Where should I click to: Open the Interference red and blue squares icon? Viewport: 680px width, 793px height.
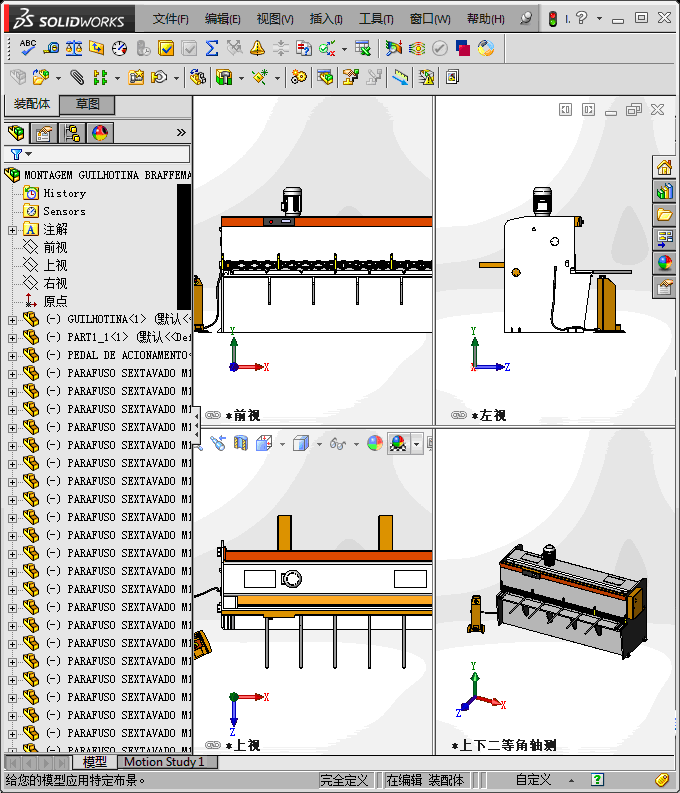[463, 48]
